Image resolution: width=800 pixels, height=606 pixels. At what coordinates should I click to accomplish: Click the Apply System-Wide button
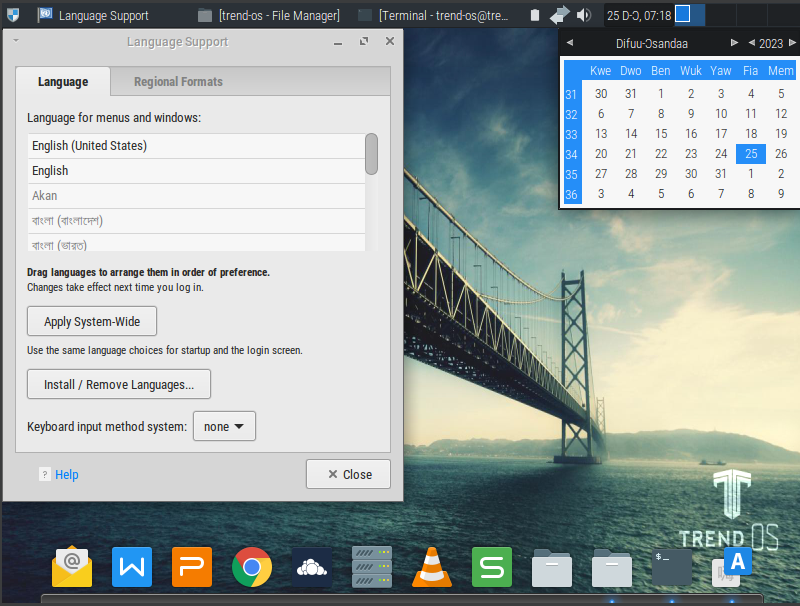click(x=92, y=322)
